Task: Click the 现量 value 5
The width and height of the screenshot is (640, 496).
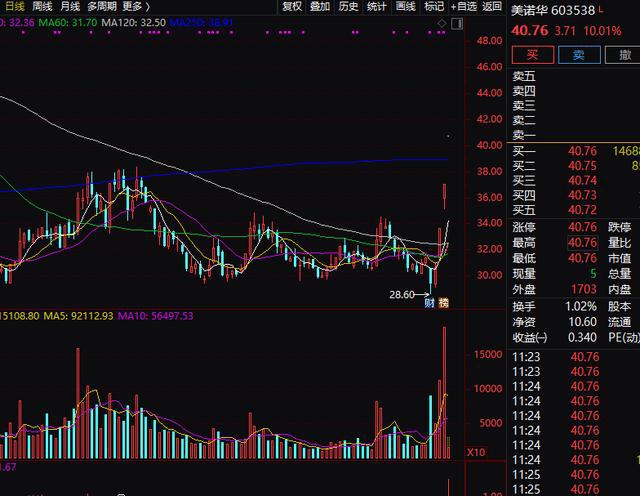Action: tap(593, 274)
